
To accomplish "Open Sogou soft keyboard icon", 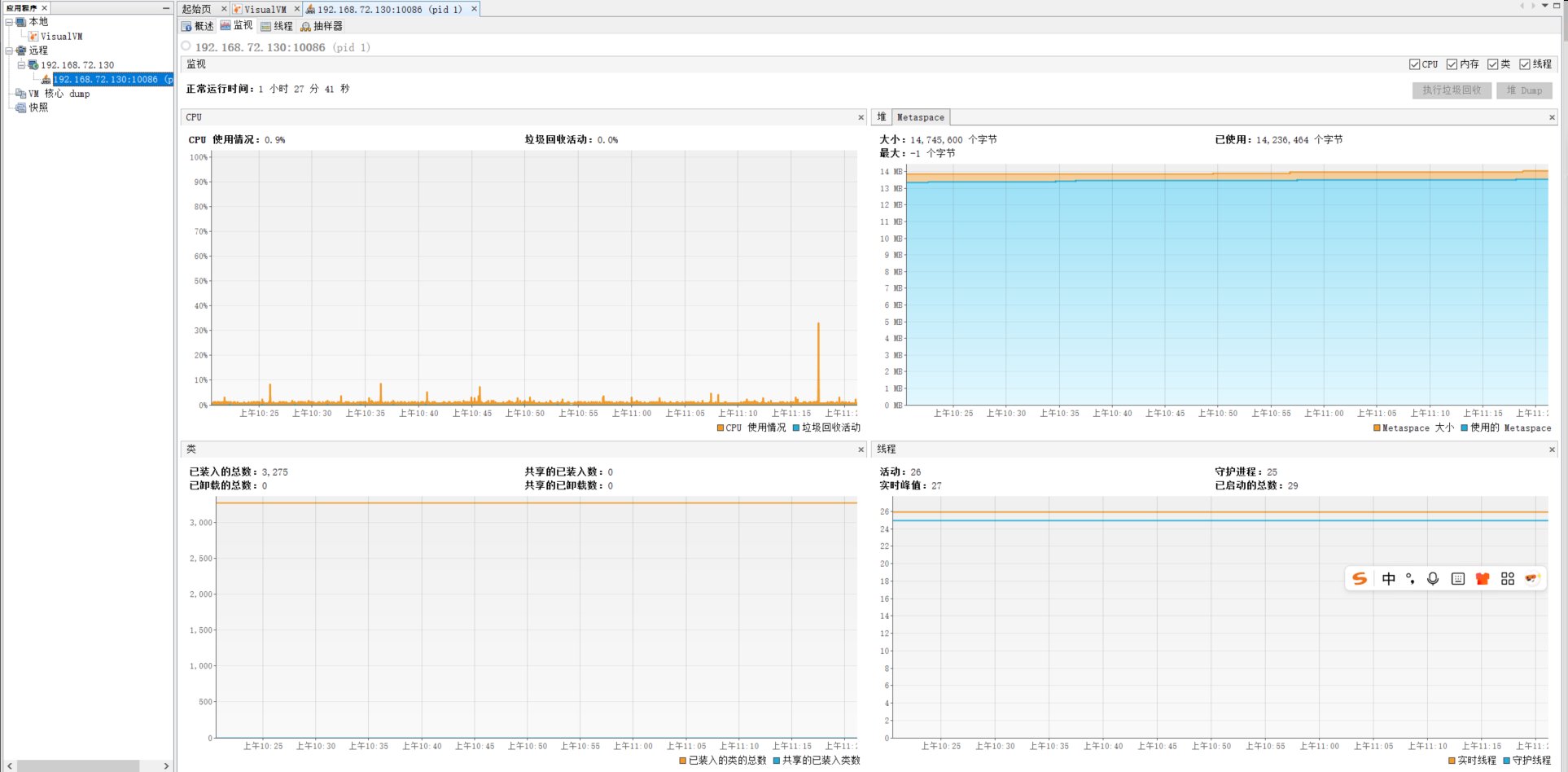I will (1458, 578).
